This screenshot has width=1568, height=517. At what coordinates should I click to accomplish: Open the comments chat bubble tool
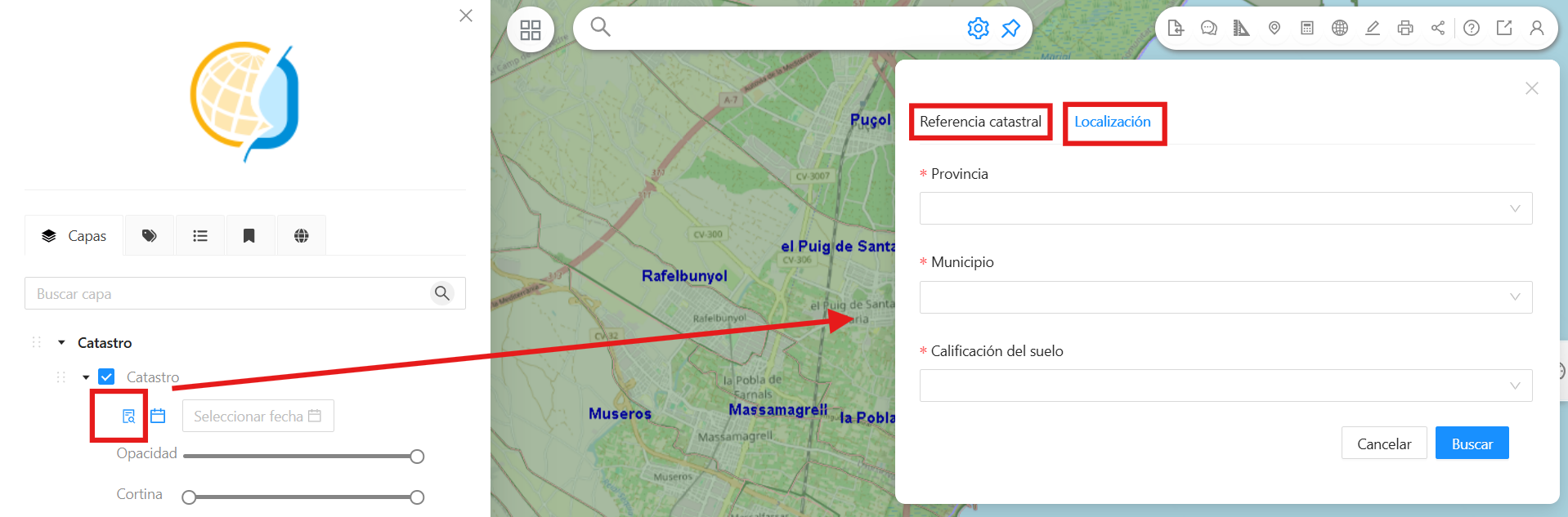pyautogui.click(x=1208, y=28)
